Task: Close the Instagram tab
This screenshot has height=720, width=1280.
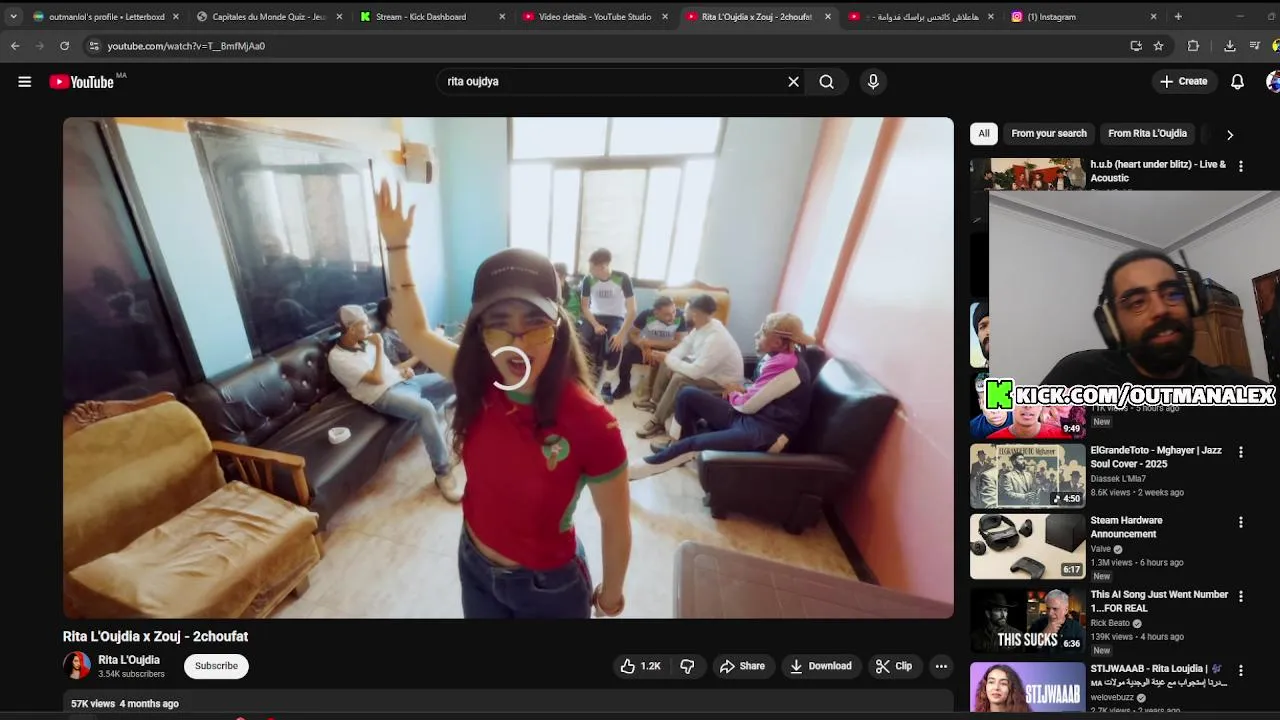Action: [1153, 17]
